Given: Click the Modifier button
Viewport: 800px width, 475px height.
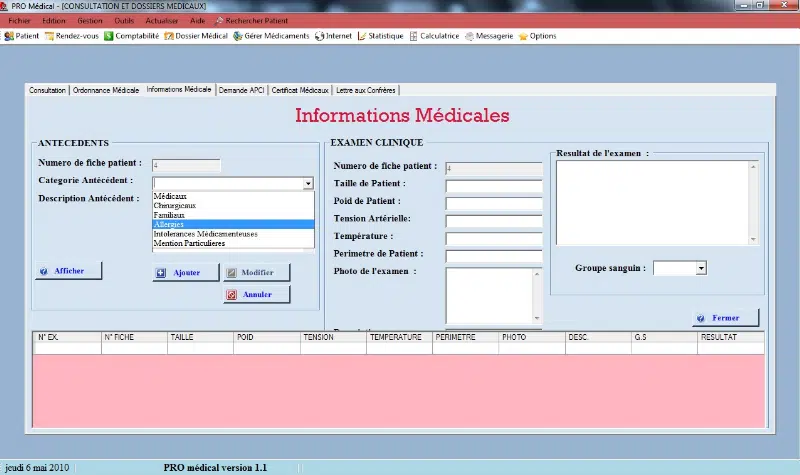Looking at the screenshot, I should [x=257, y=273].
